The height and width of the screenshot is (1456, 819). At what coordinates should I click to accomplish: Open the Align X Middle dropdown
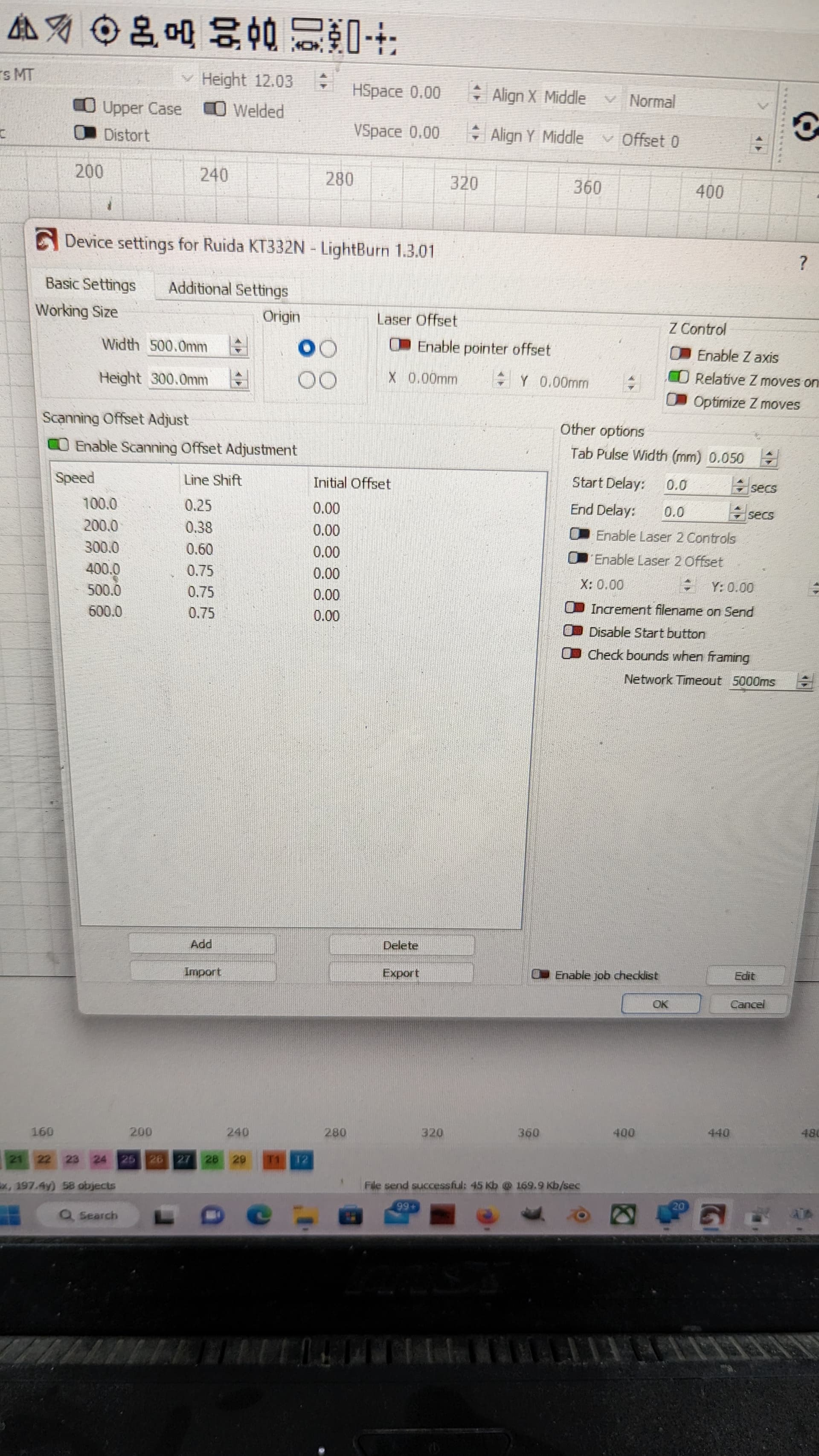pos(580,98)
